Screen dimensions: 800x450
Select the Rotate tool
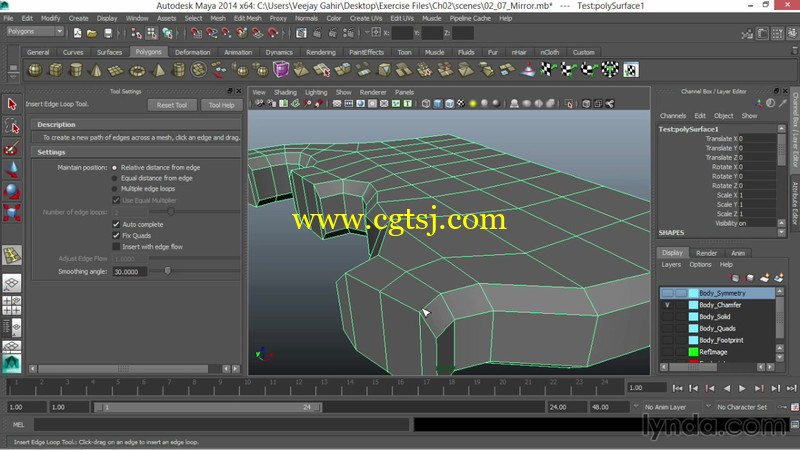(x=12, y=191)
